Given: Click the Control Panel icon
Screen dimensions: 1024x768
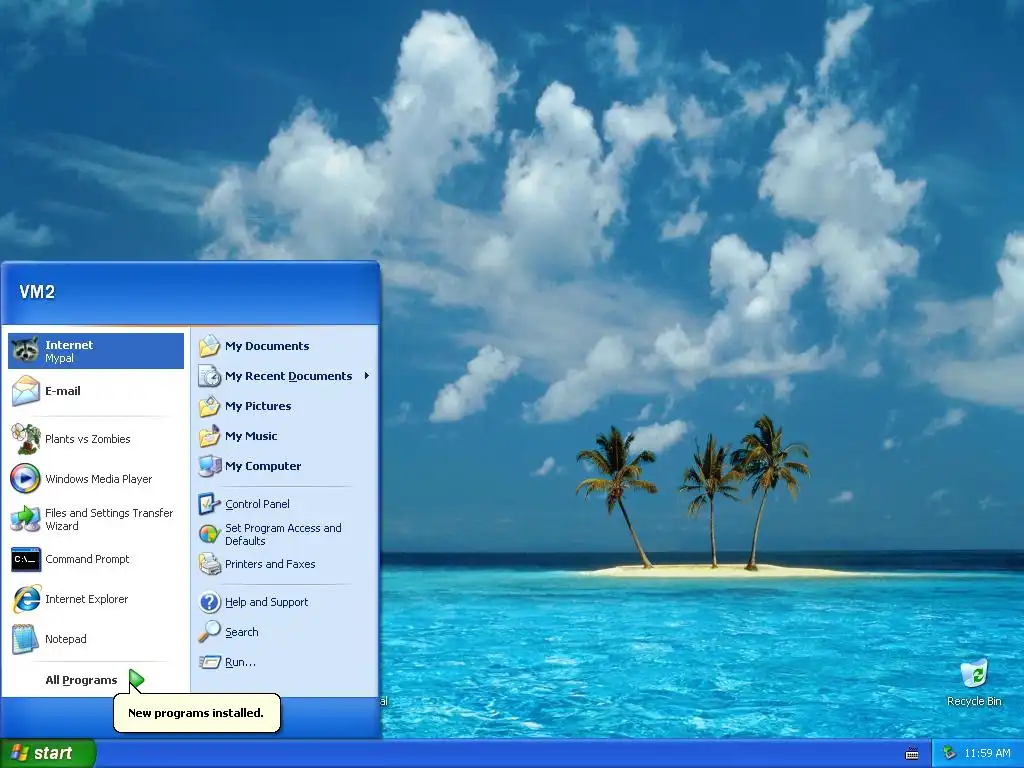Looking at the screenshot, I should pyautogui.click(x=210, y=504).
